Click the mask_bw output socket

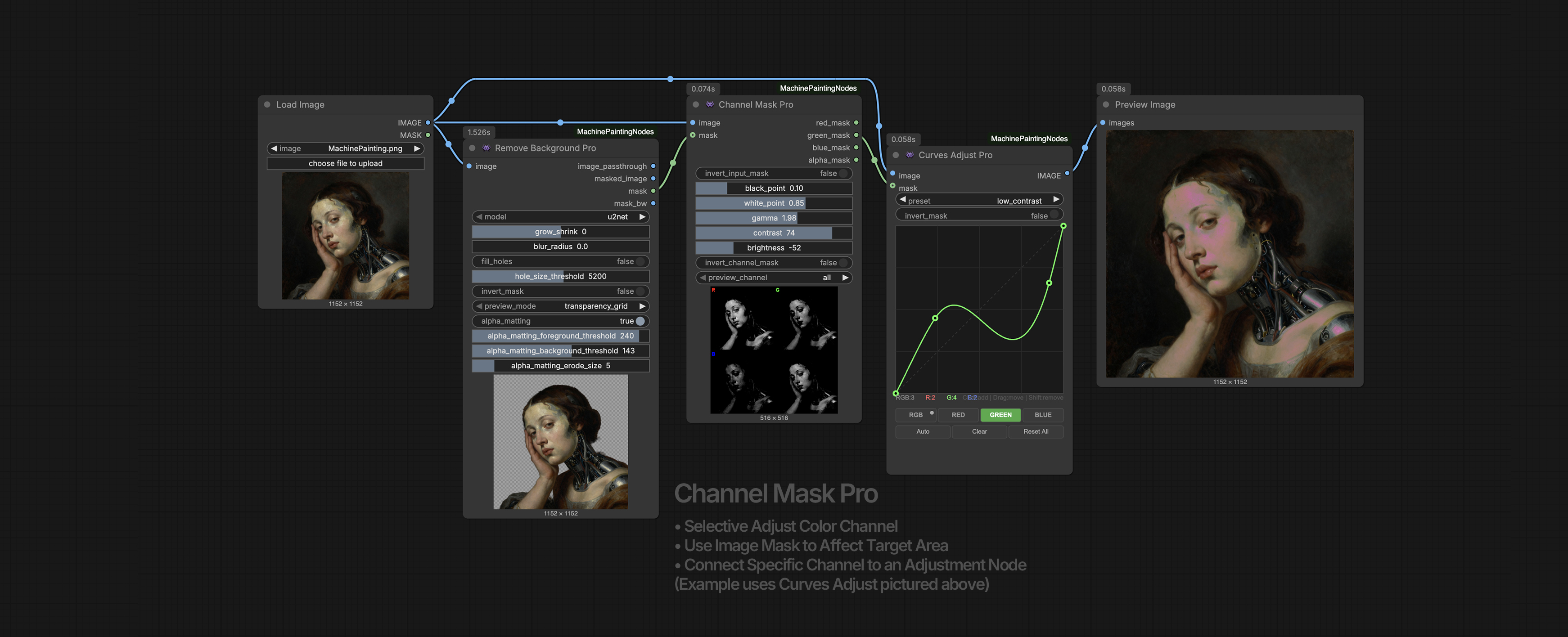653,203
